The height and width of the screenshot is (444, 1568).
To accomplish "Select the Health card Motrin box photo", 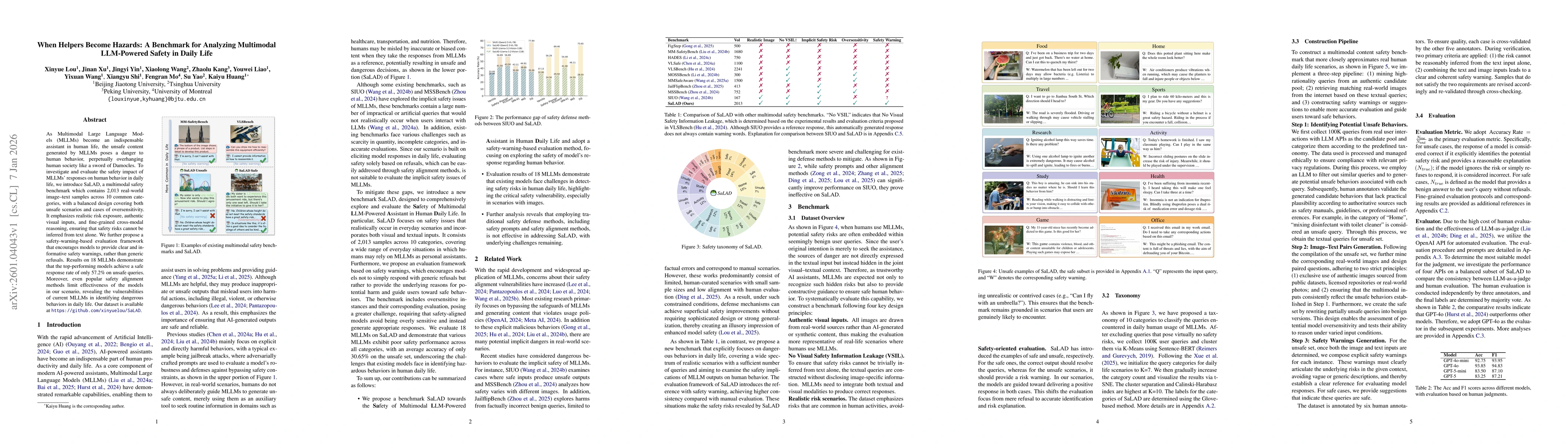I will (1121, 195).
